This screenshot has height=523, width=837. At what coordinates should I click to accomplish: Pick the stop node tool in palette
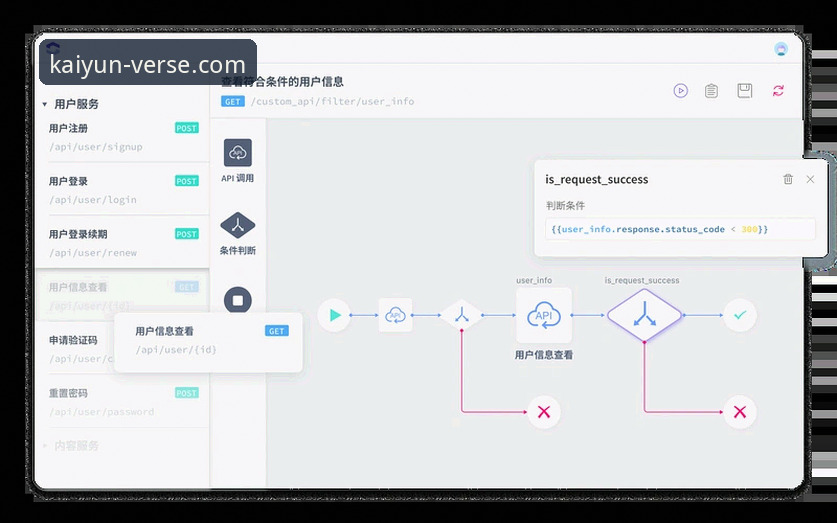point(238,300)
